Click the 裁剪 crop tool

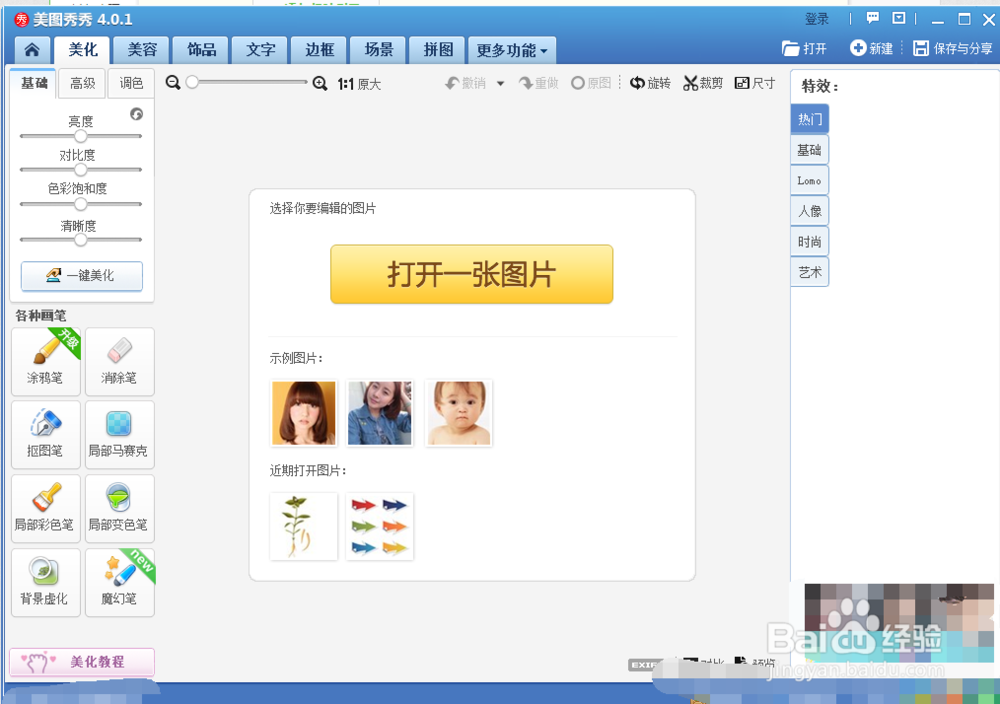[x=703, y=84]
